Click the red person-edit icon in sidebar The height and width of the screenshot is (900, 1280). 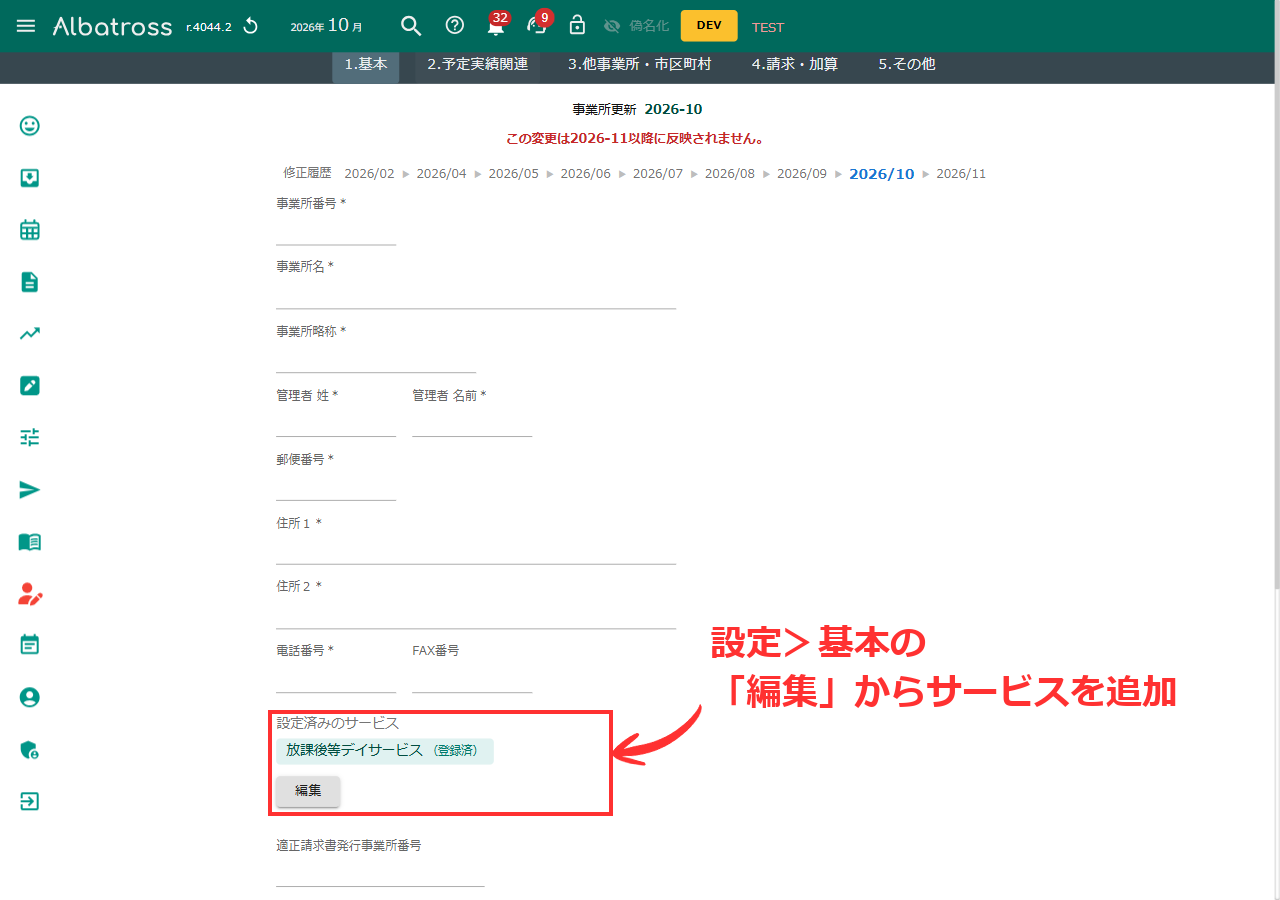pos(30,594)
